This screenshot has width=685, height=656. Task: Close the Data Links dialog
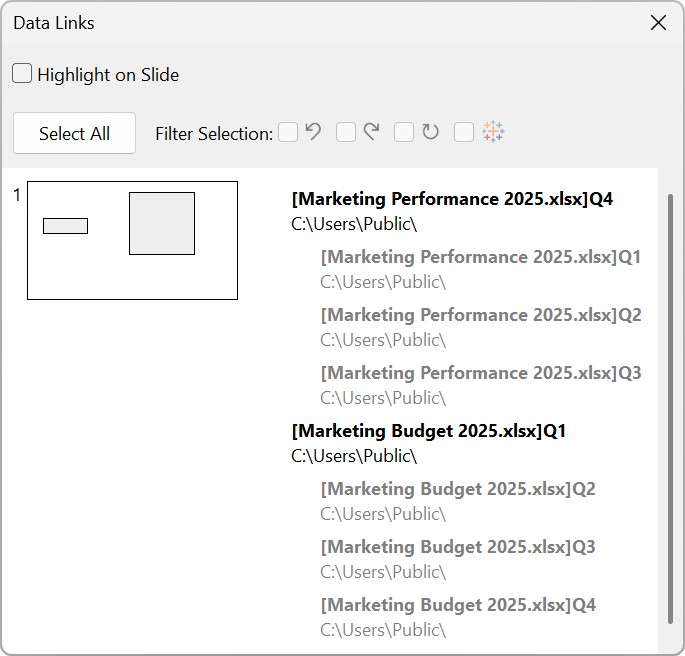click(x=658, y=23)
